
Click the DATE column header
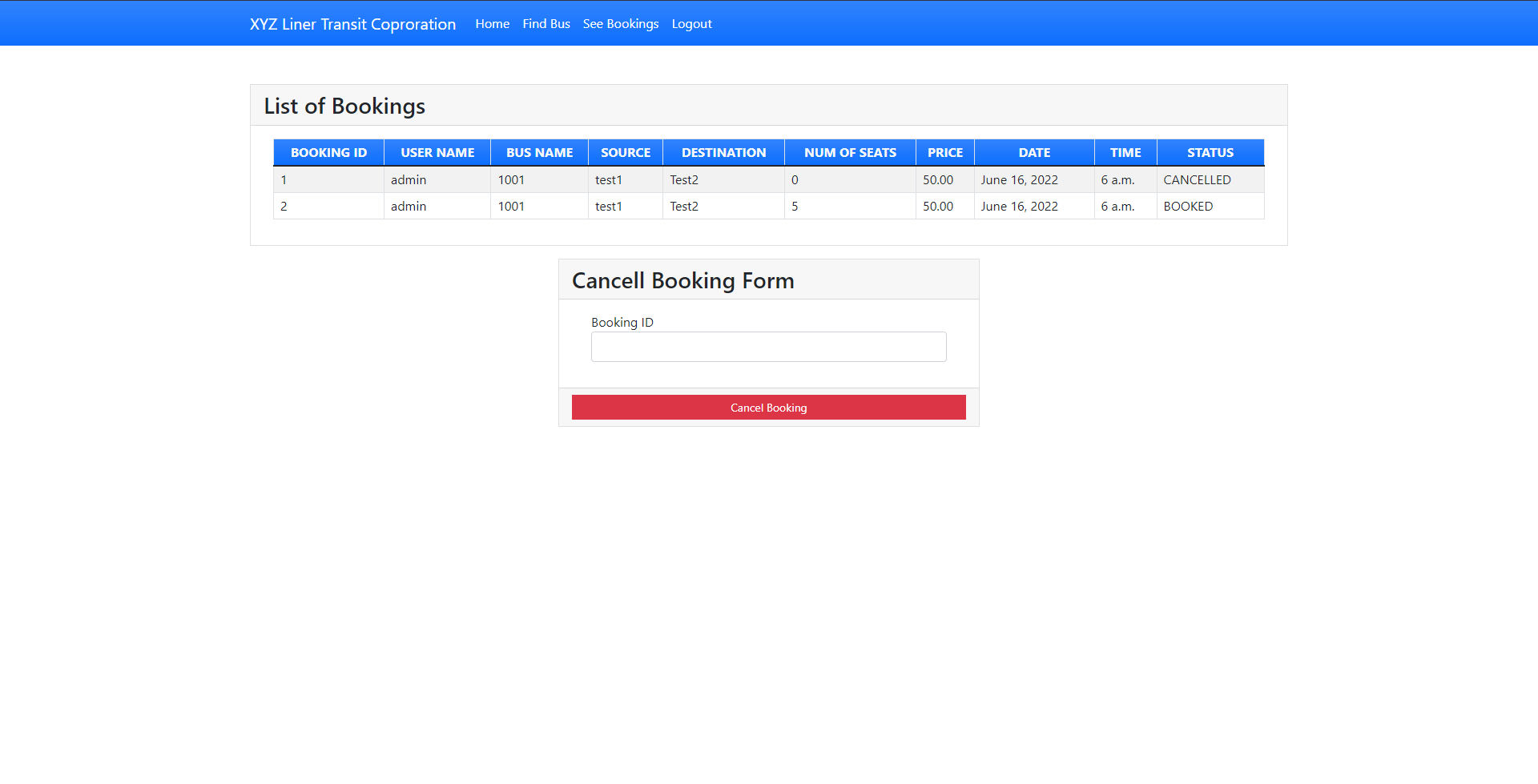click(x=1035, y=153)
